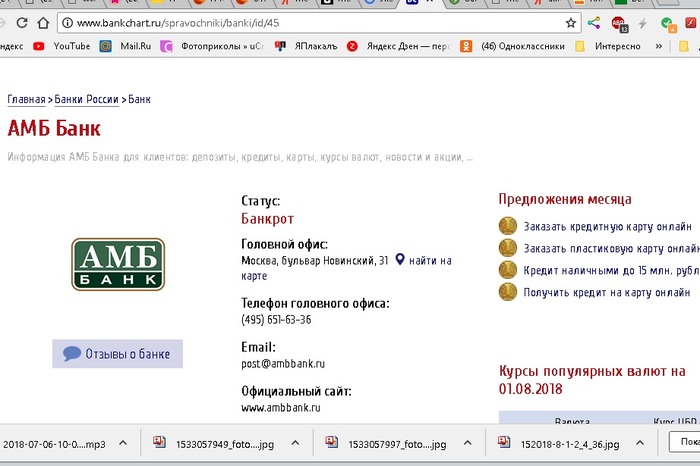Click the bookmark star in address bar
Screen dimensions: 700x466
(x=571, y=22)
